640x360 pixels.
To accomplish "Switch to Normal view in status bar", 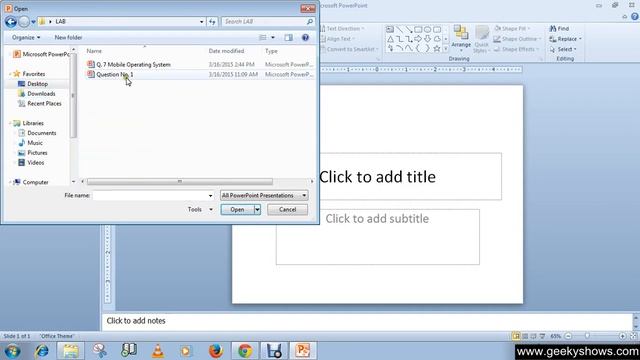I will pos(516,336).
